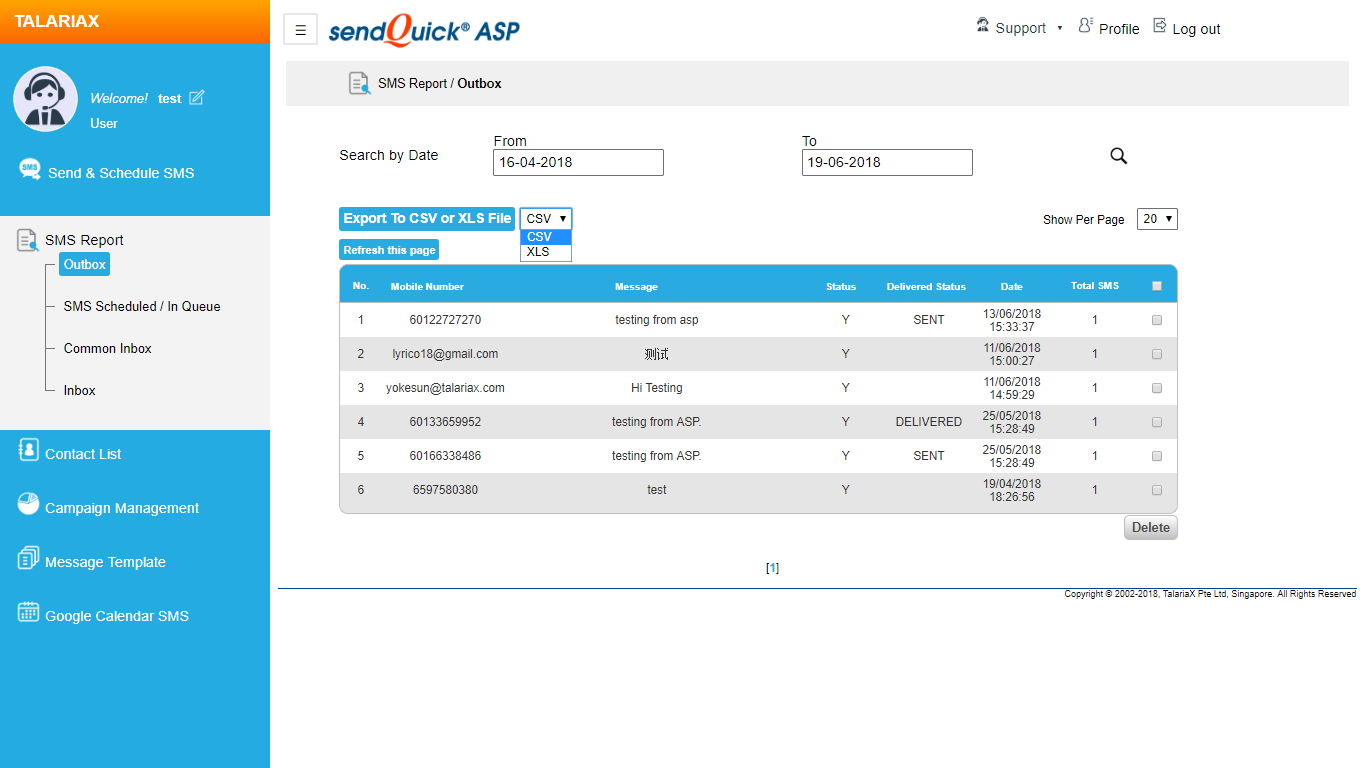Image resolution: width=1366 pixels, height=768 pixels.
Task: Open the Campaign Management menu
Action: [x=122, y=508]
